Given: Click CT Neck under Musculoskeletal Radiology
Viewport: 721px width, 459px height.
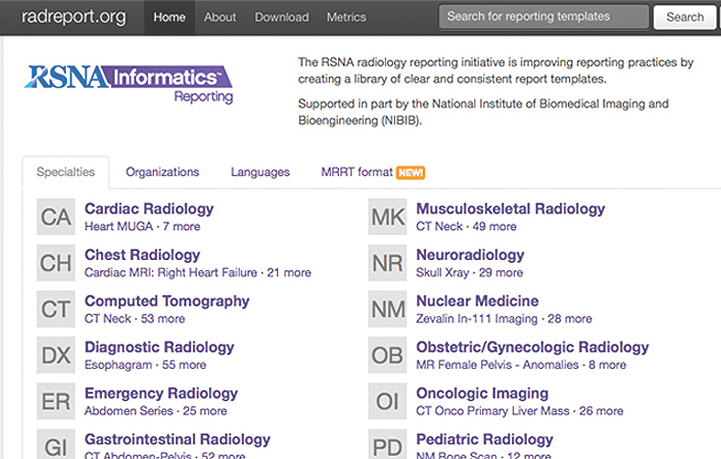Looking at the screenshot, I should (439, 226).
